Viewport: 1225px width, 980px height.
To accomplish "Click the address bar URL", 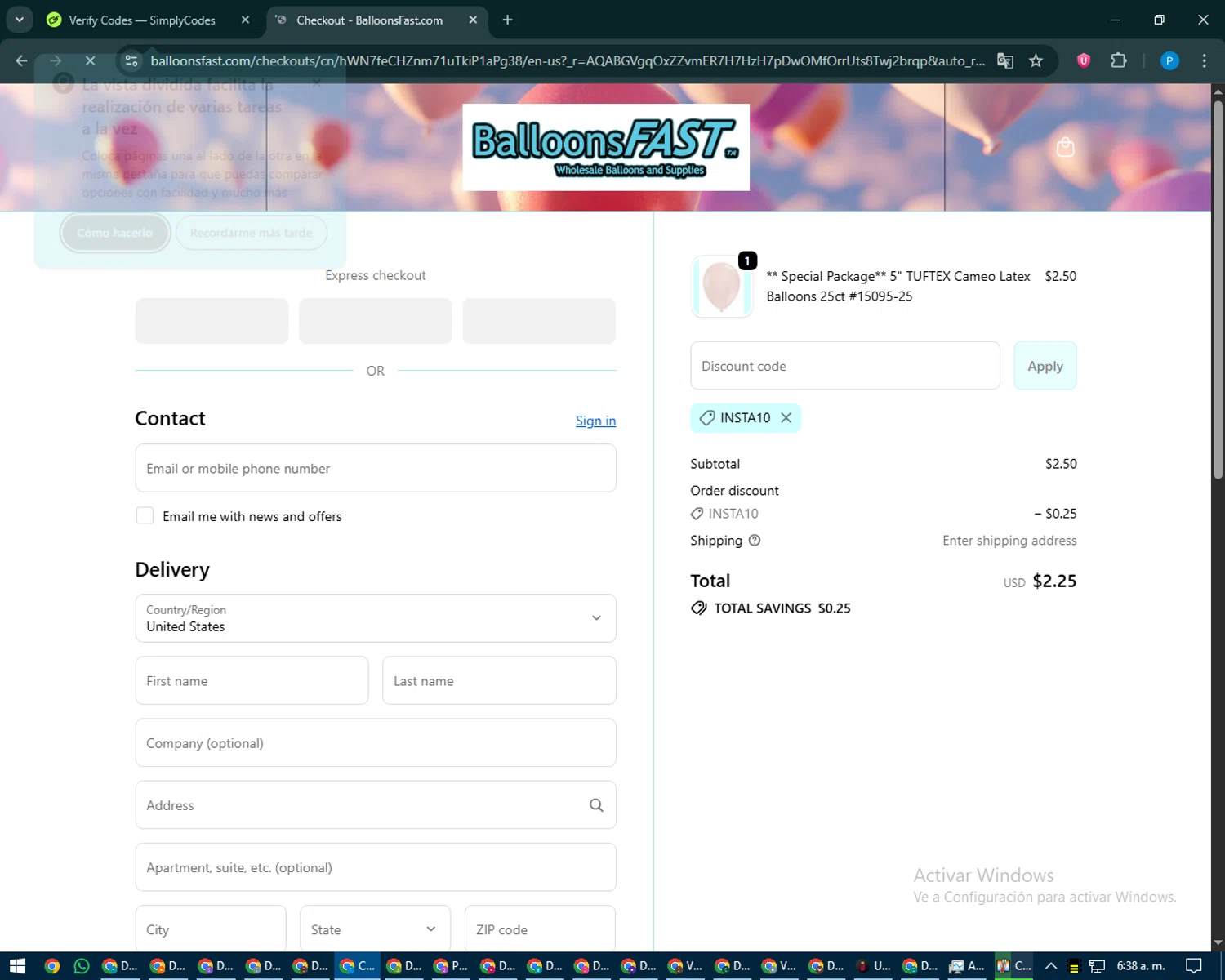I will (x=568, y=60).
